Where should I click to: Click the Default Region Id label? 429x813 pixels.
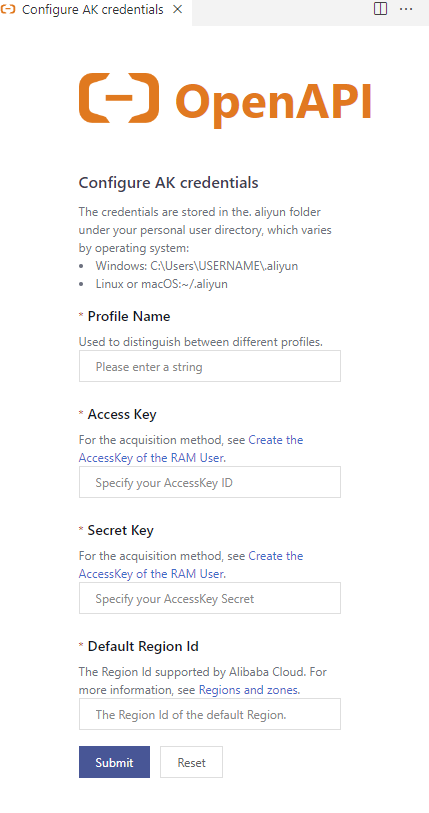(143, 647)
